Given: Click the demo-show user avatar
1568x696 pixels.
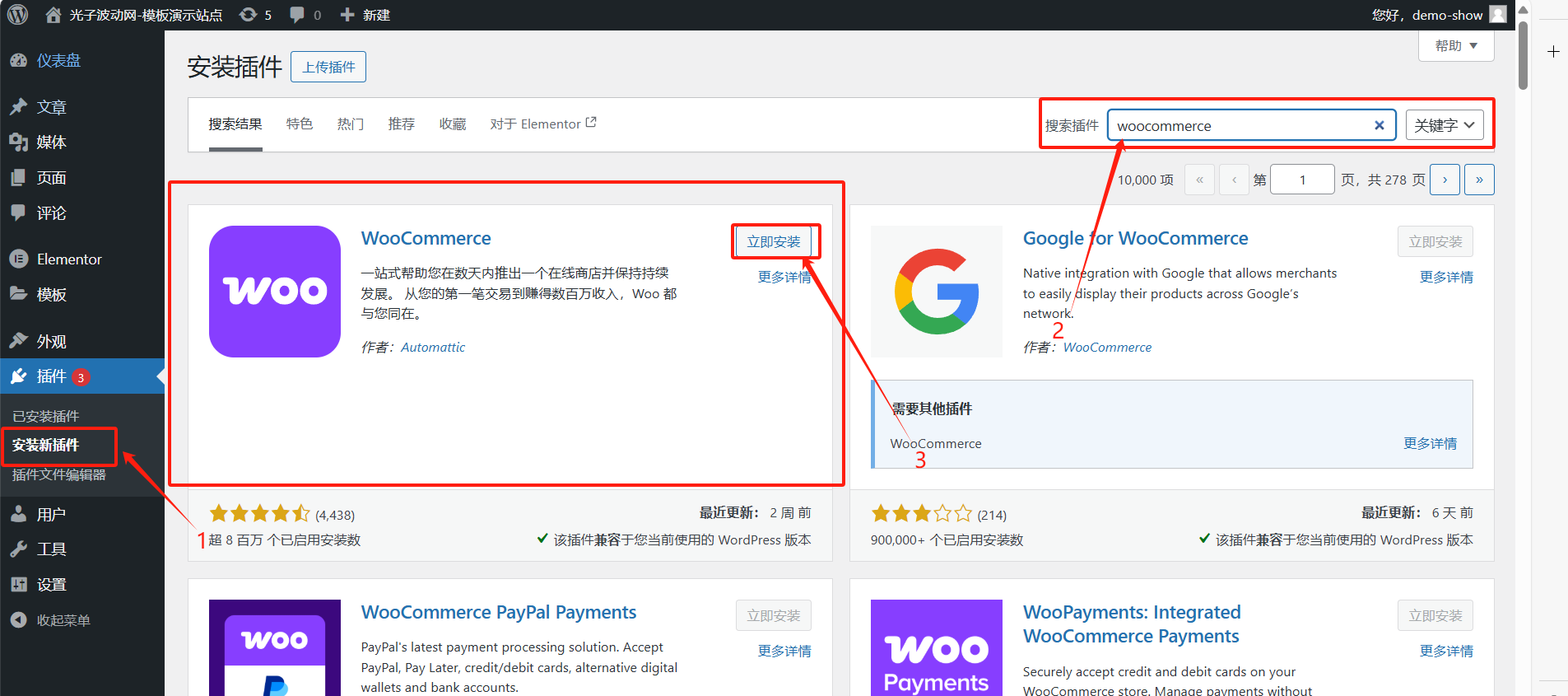Looking at the screenshot, I should pyautogui.click(x=1498, y=15).
